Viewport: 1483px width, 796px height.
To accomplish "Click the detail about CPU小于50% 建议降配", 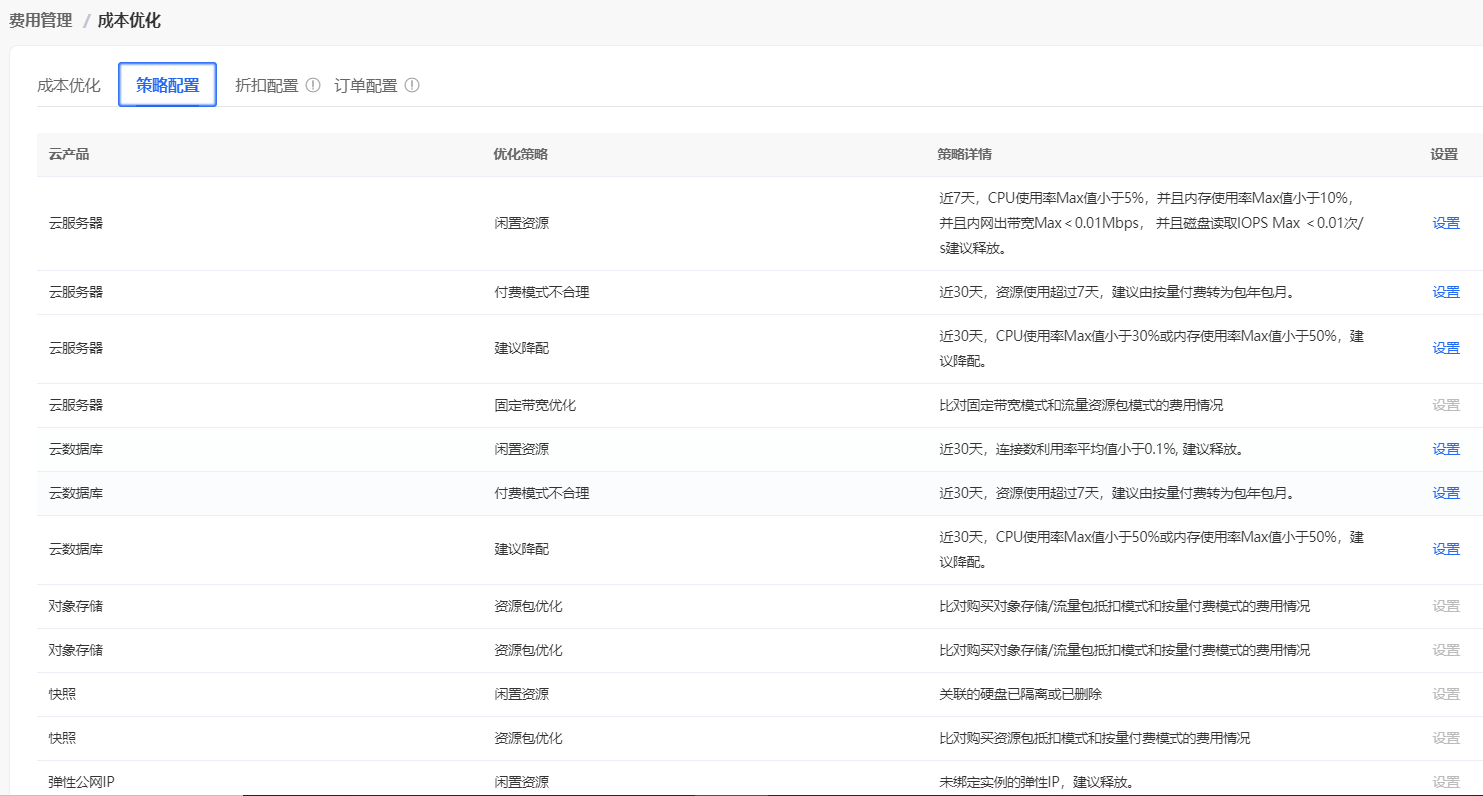I will click(1151, 549).
